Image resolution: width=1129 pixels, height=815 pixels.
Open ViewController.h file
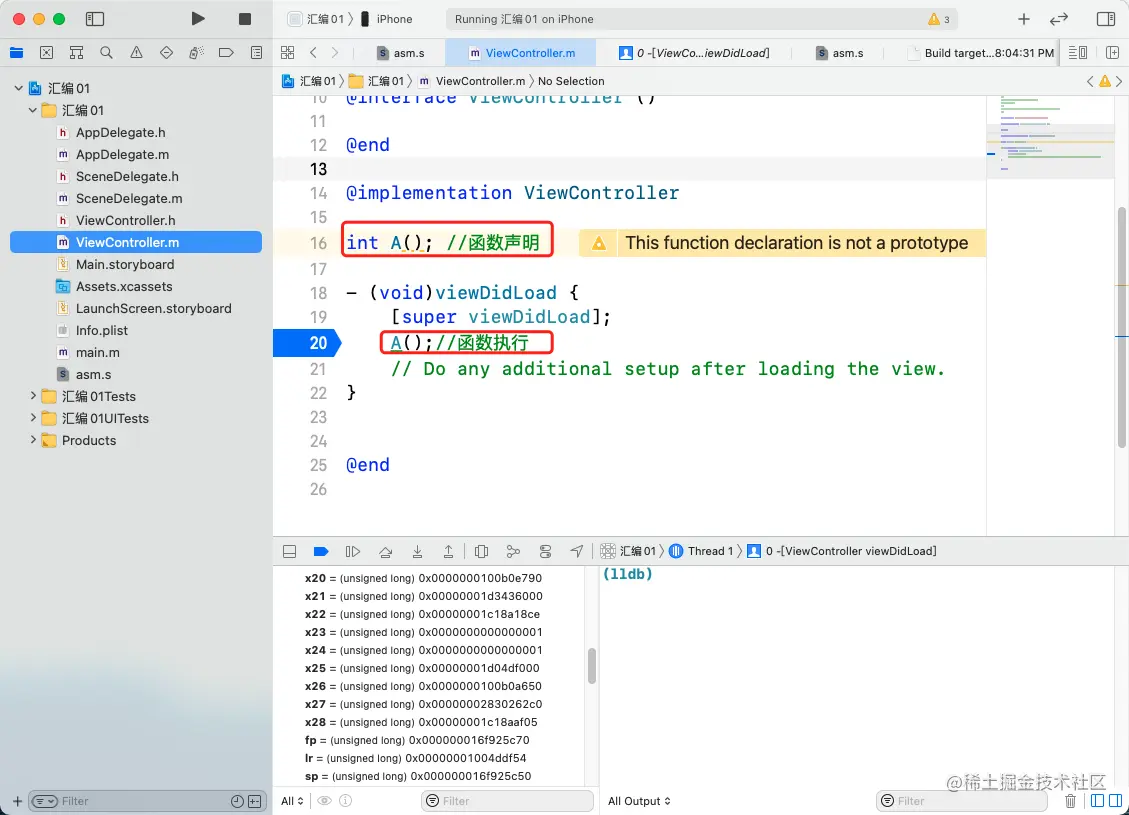click(x=125, y=220)
